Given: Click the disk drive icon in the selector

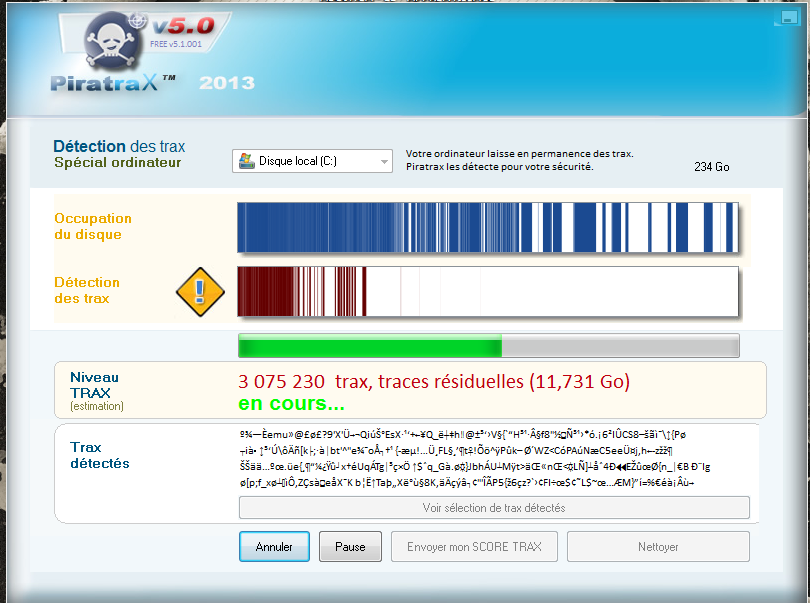Looking at the screenshot, I should coord(246,161).
